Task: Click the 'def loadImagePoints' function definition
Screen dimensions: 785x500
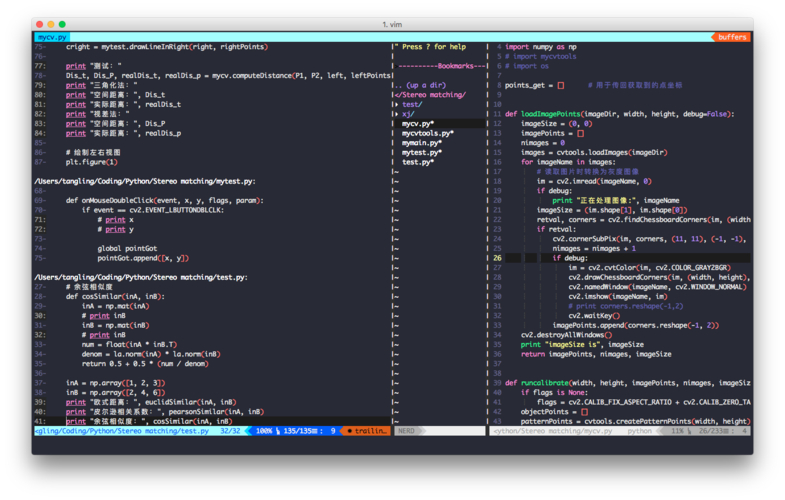Action: tap(619, 114)
